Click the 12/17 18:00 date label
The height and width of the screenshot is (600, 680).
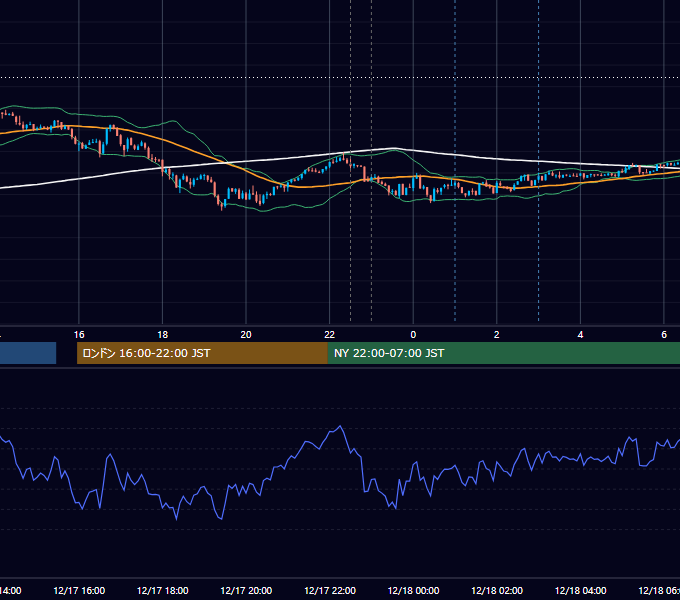(x=163, y=591)
